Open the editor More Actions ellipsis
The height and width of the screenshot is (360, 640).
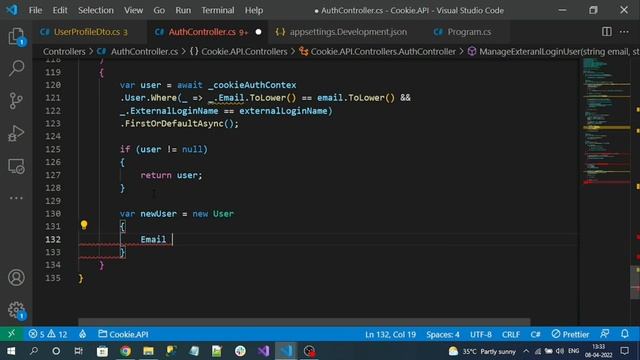[624, 32]
